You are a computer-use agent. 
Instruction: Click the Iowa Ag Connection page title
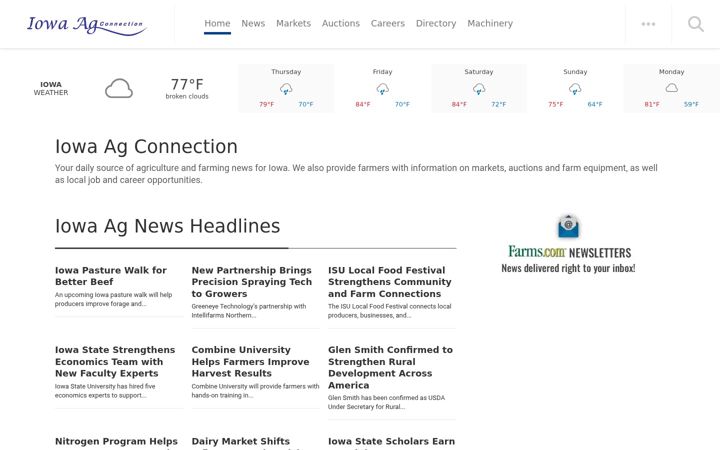[x=146, y=146]
